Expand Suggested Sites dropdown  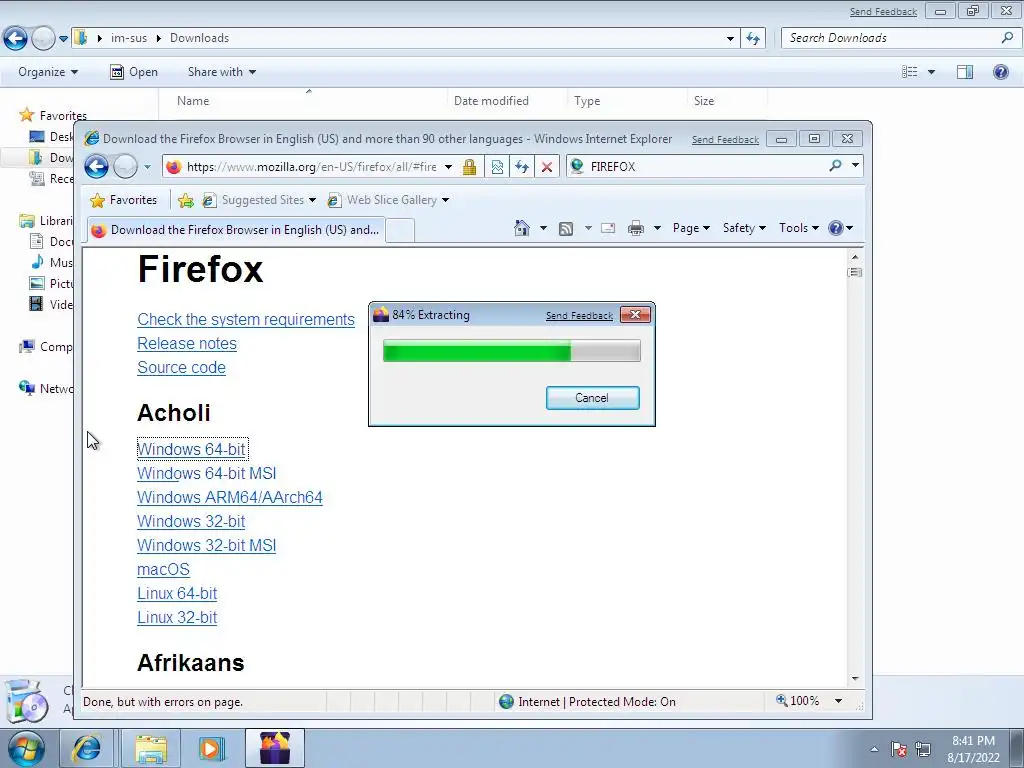(x=312, y=200)
